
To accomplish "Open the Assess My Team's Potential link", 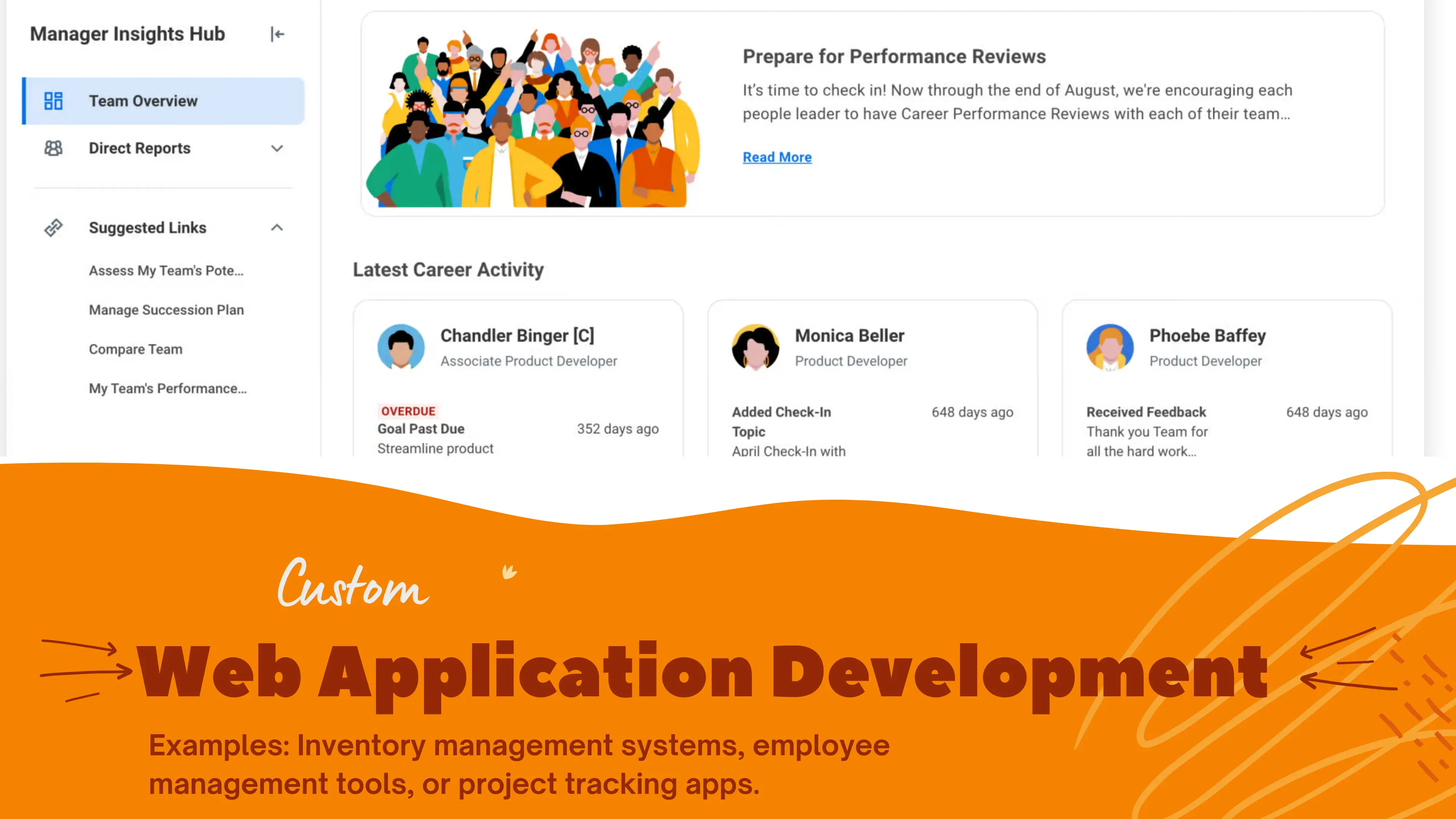I will [166, 271].
